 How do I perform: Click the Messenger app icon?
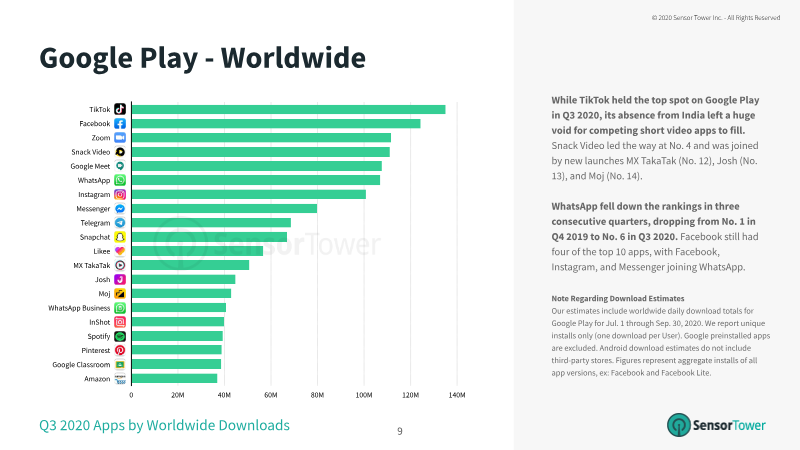[x=120, y=209]
